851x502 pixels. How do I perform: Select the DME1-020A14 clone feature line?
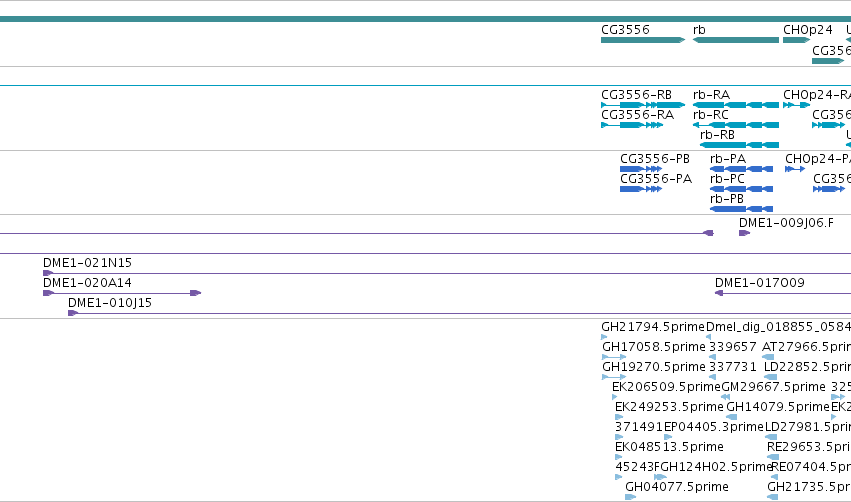pos(122,293)
